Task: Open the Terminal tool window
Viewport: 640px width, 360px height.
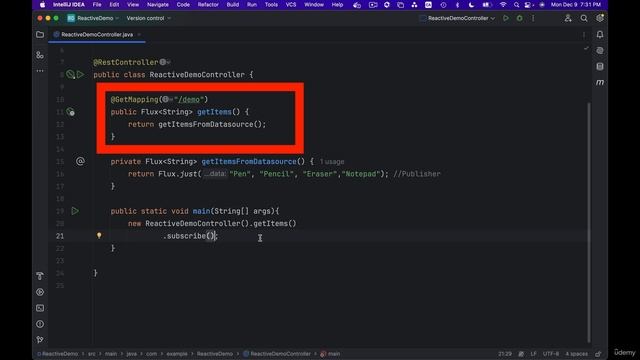Action: pyautogui.click(x=40, y=308)
